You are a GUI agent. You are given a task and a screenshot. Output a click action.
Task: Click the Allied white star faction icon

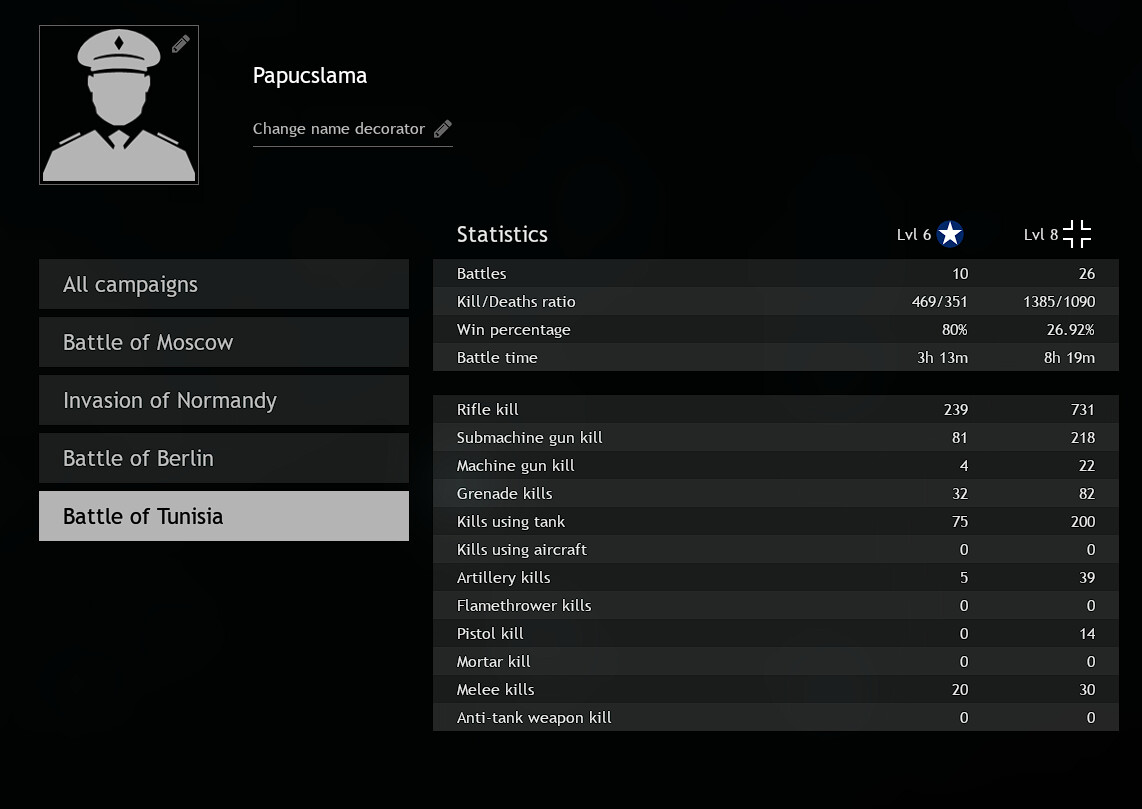(950, 234)
